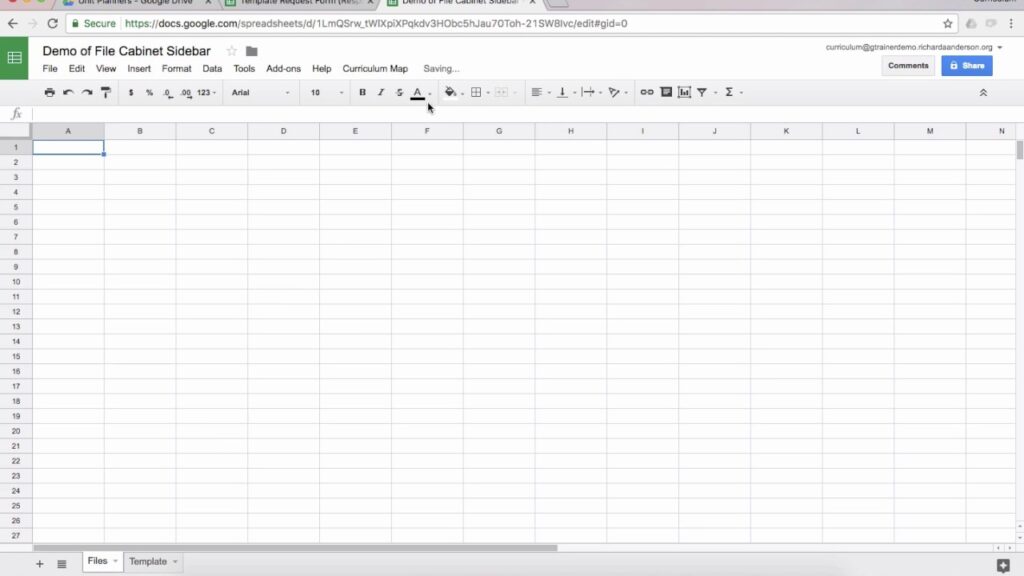Screen dimensions: 1024x576
Task: Toggle strikethrough formatting
Action: [x=399, y=92]
